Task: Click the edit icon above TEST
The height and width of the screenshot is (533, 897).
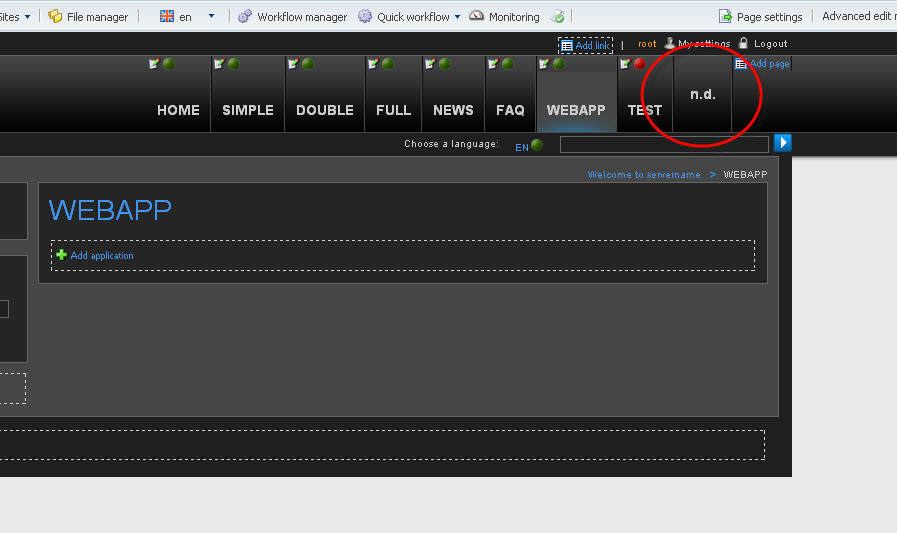Action: pos(625,63)
